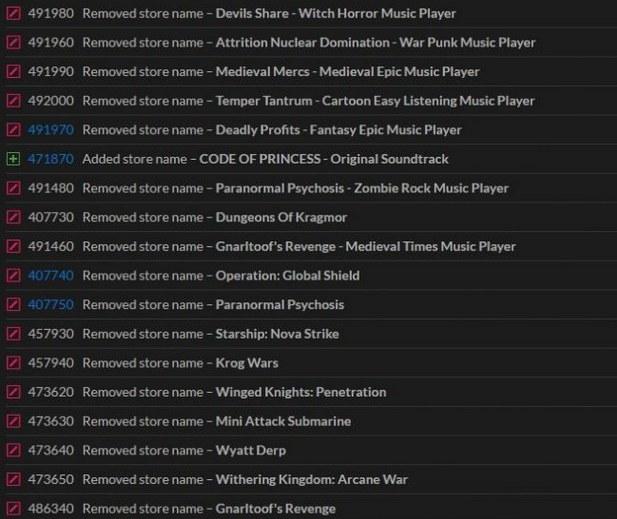
Task: Open app ID link 407740
Action: click(x=51, y=275)
